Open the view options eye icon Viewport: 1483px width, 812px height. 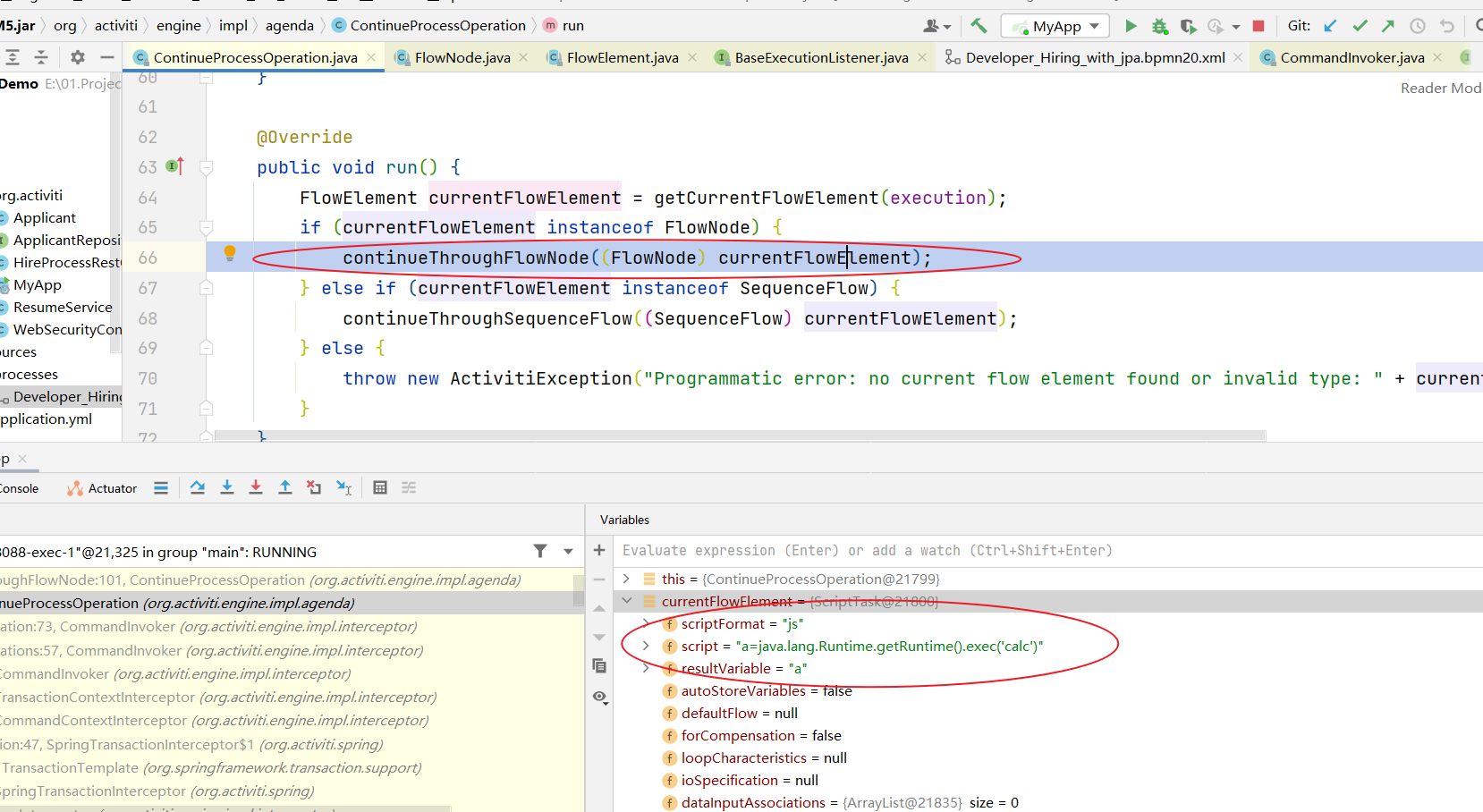(600, 697)
